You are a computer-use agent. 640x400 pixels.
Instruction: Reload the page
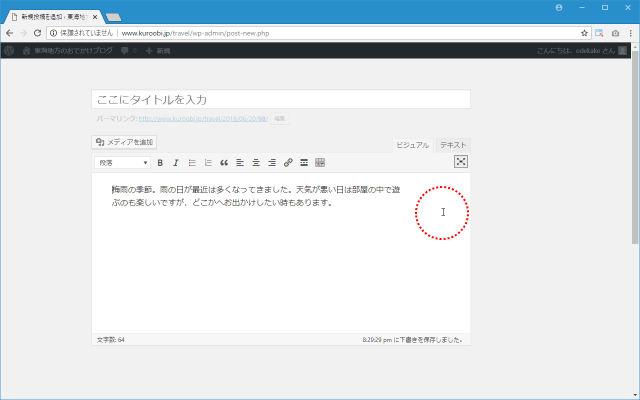tap(37, 33)
